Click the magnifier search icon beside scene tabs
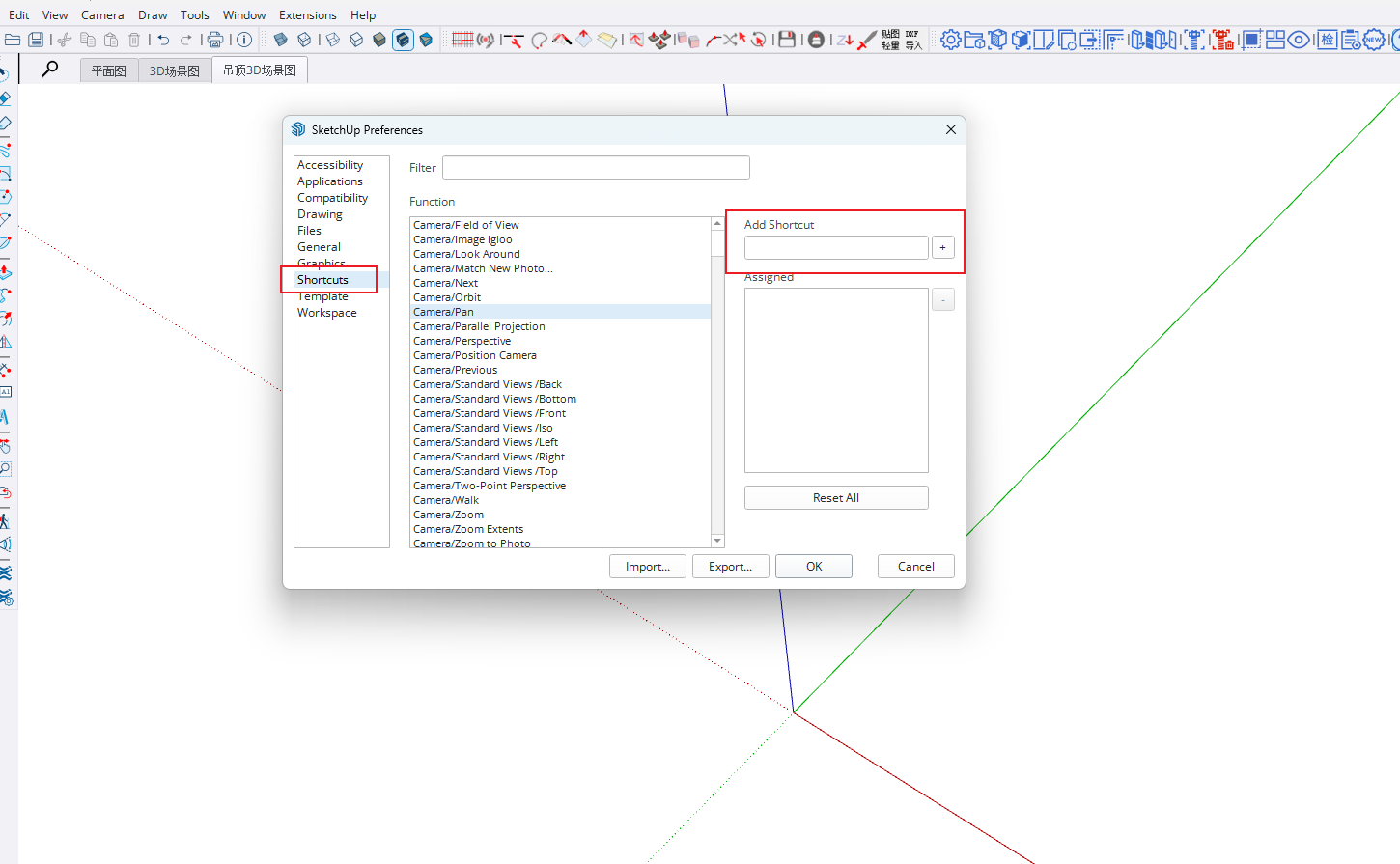 click(x=49, y=69)
